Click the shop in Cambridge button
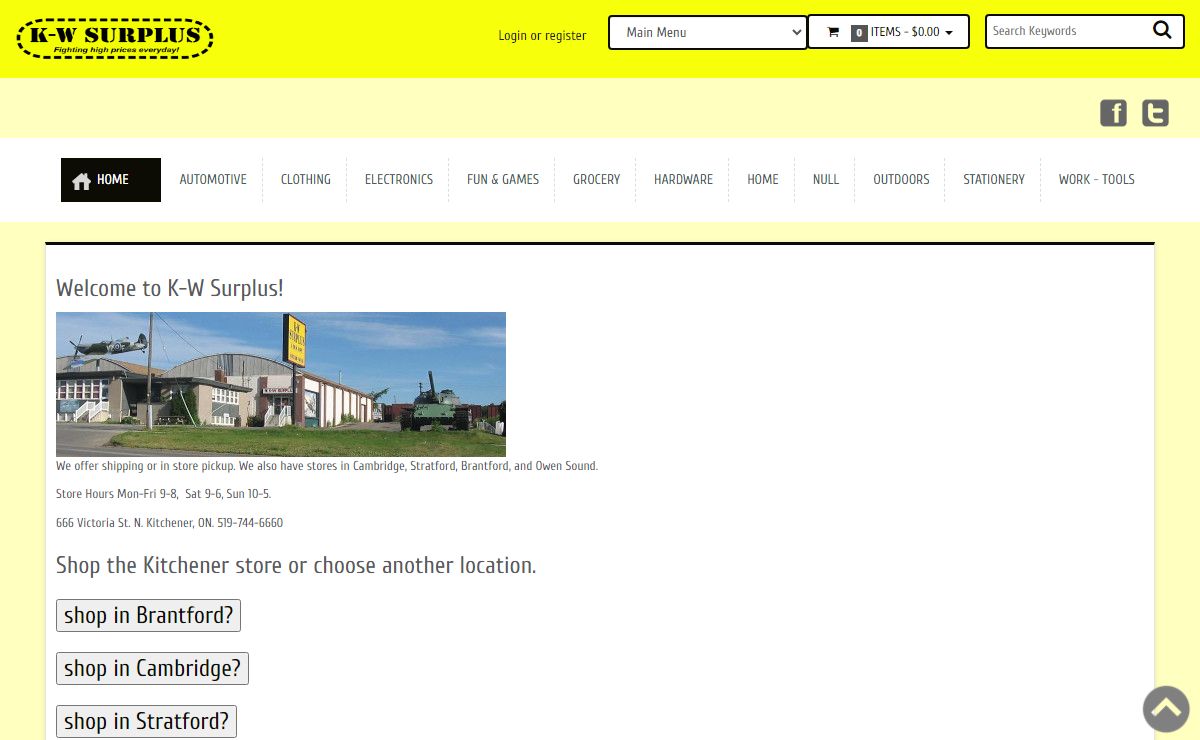 (x=152, y=669)
